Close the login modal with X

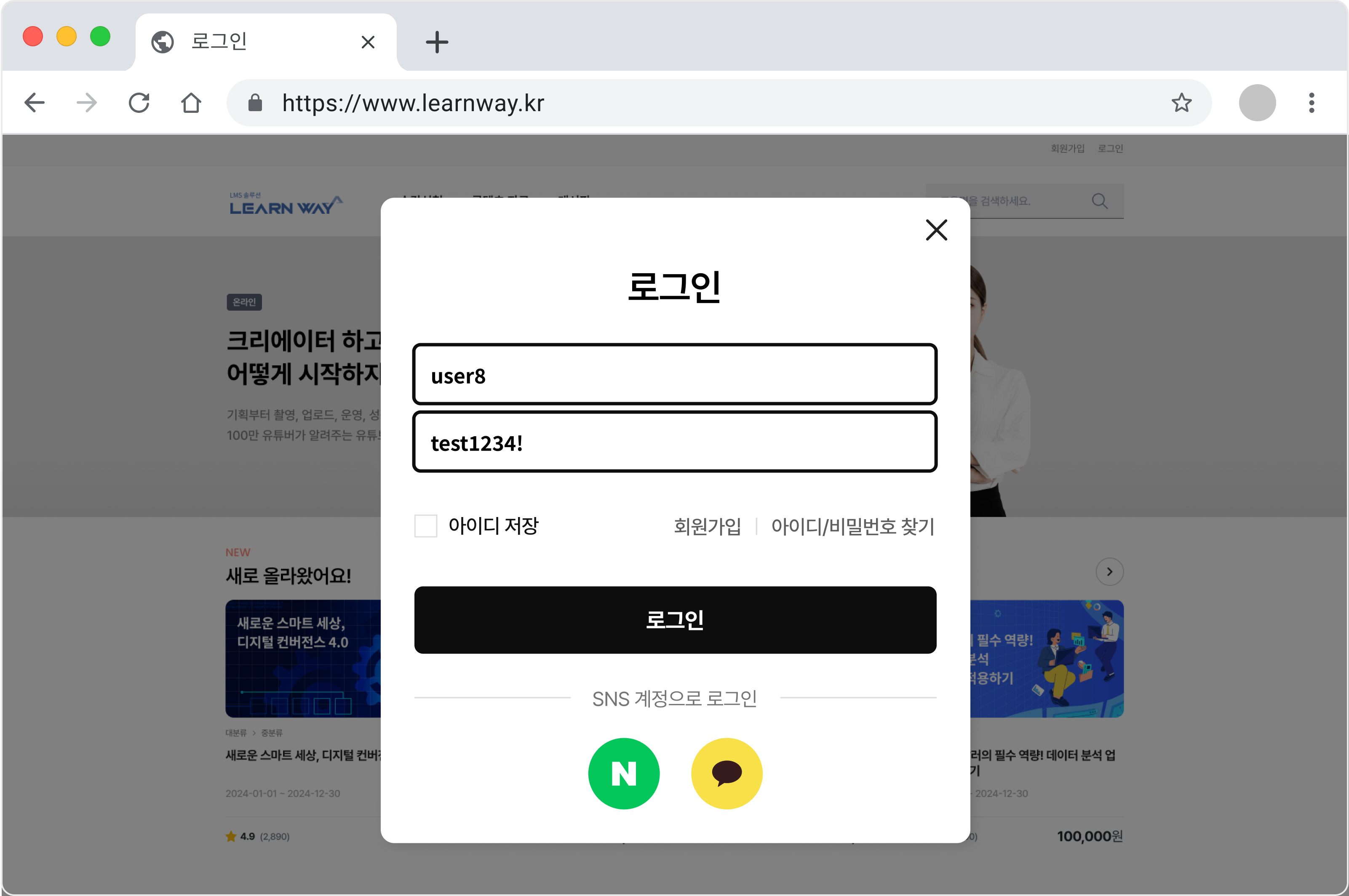click(936, 230)
